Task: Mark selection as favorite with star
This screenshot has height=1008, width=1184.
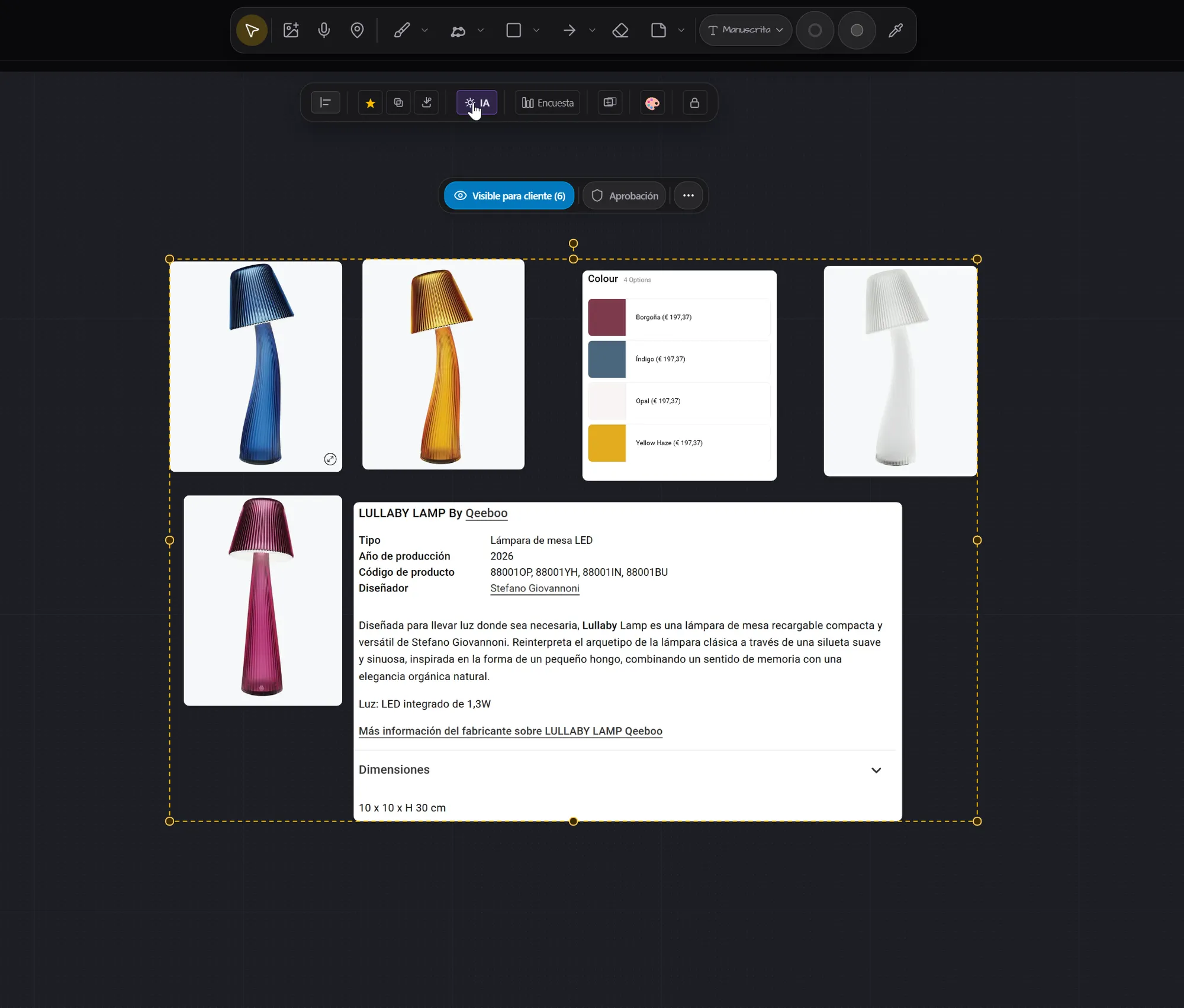Action: coord(370,103)
